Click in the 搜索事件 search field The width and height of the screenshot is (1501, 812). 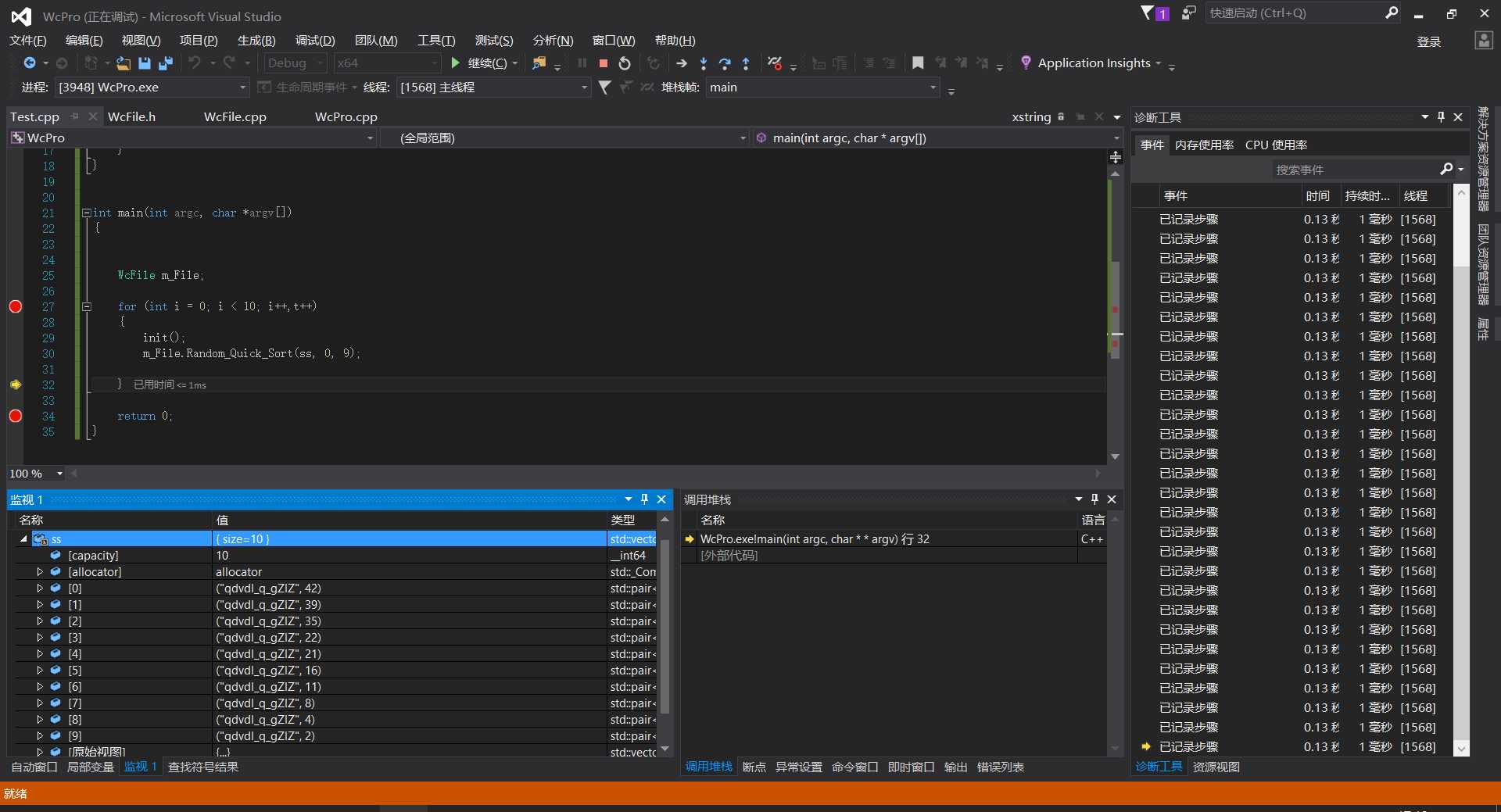(1355, 170)
